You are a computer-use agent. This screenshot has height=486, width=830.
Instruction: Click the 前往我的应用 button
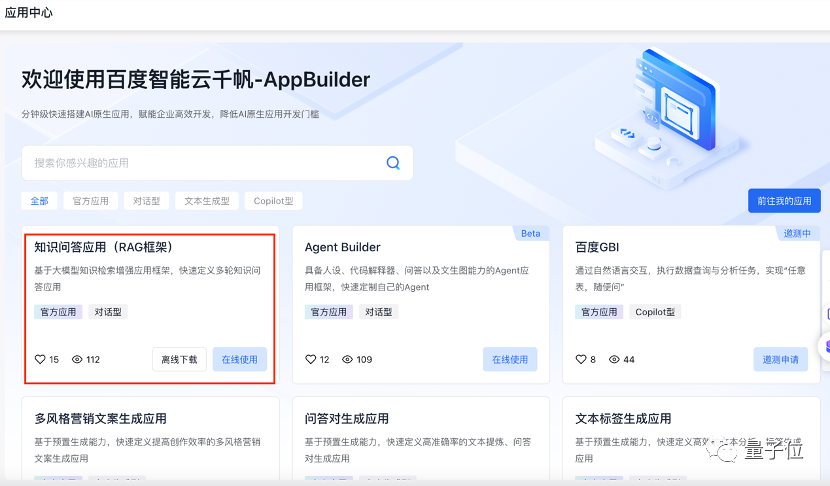[x=784, y=201]
